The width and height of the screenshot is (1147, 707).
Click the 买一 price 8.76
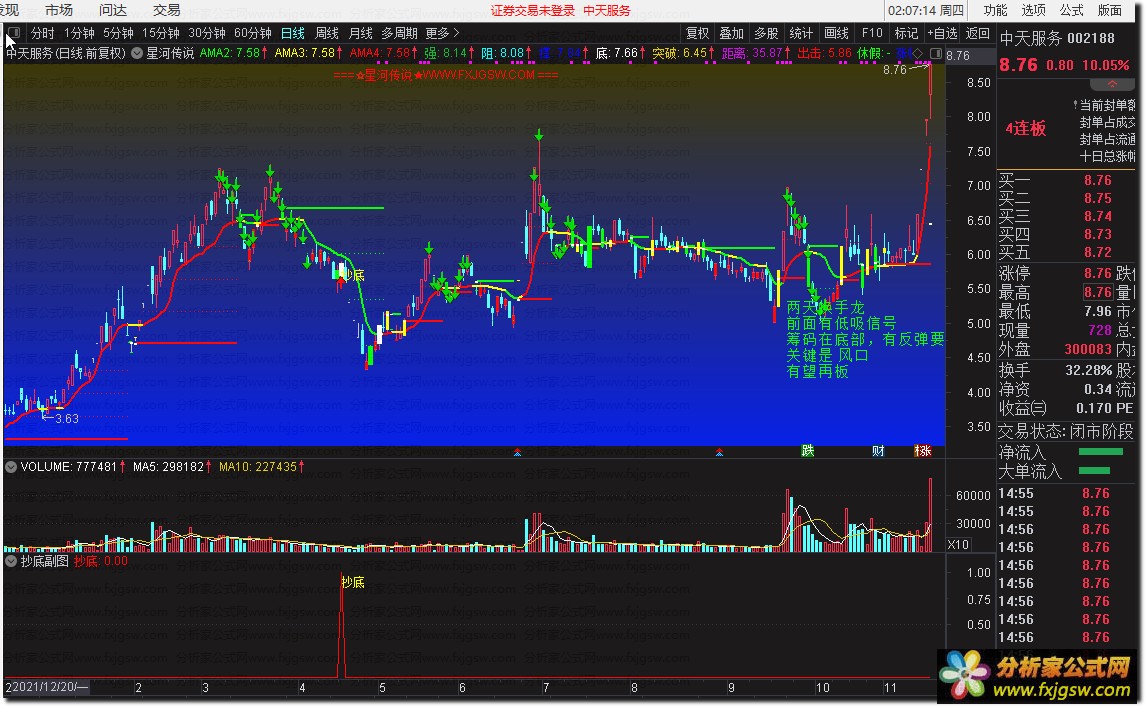pyautogui.click(x=1097, y=180)
